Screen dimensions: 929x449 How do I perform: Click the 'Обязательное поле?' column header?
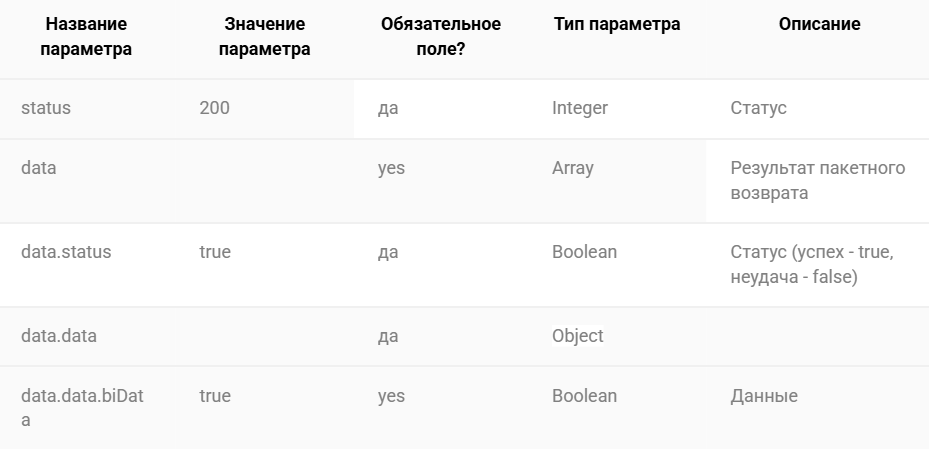(440, 36)
